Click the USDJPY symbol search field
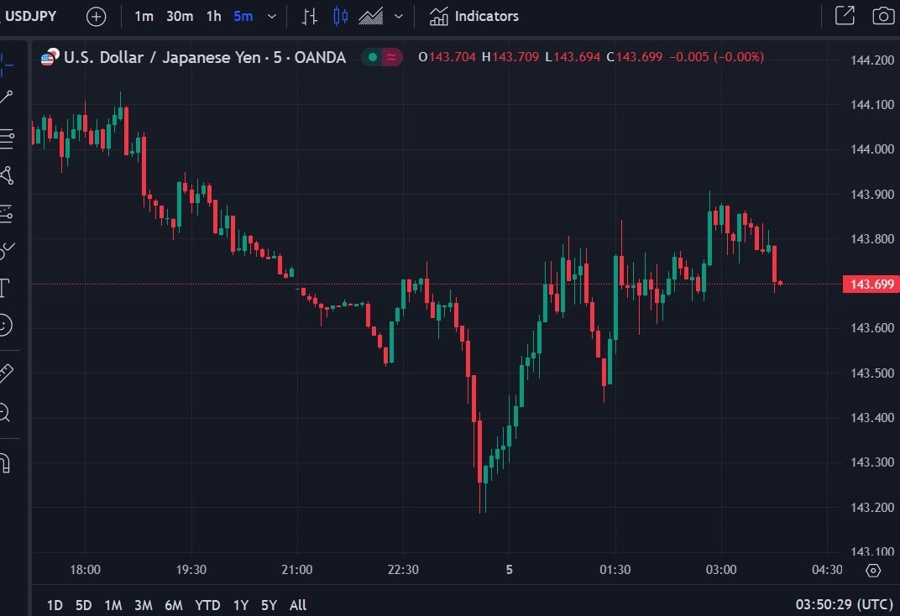The height and width of the screenshot is (616, 900). (30, 16)
